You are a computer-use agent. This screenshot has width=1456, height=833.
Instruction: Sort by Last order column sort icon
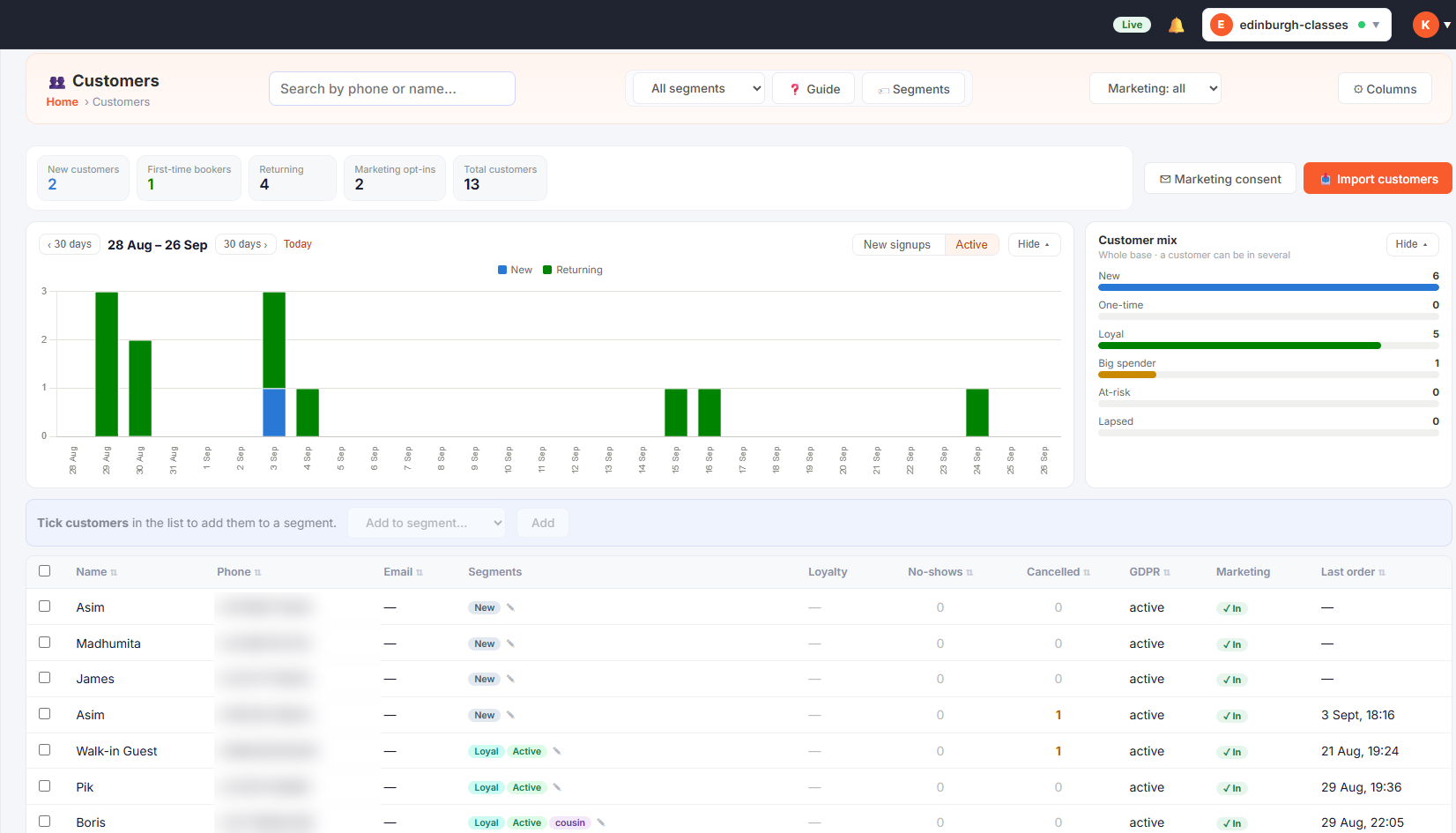pos(1382,573)
